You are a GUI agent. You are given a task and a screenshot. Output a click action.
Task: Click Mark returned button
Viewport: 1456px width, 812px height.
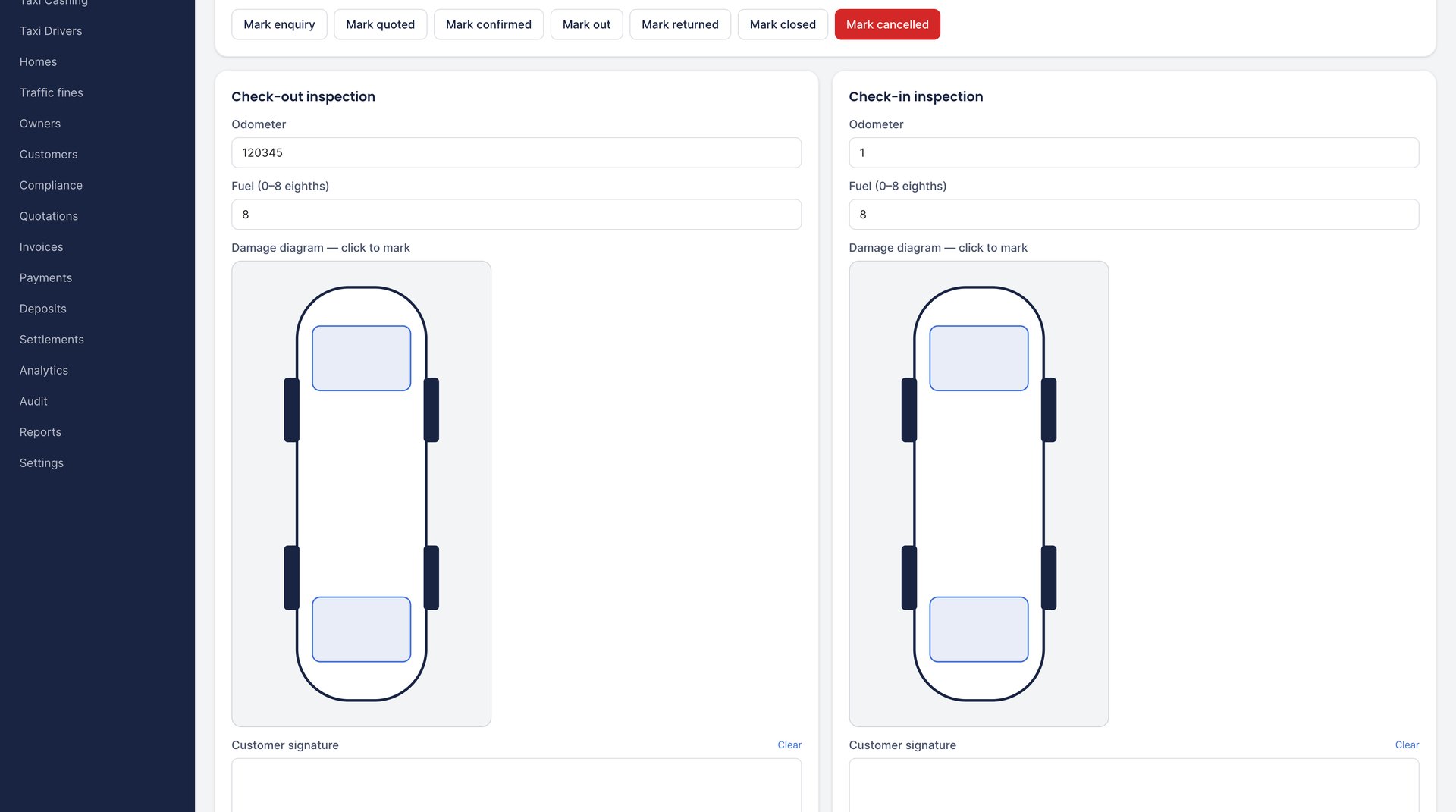click(x=680, y=24)
